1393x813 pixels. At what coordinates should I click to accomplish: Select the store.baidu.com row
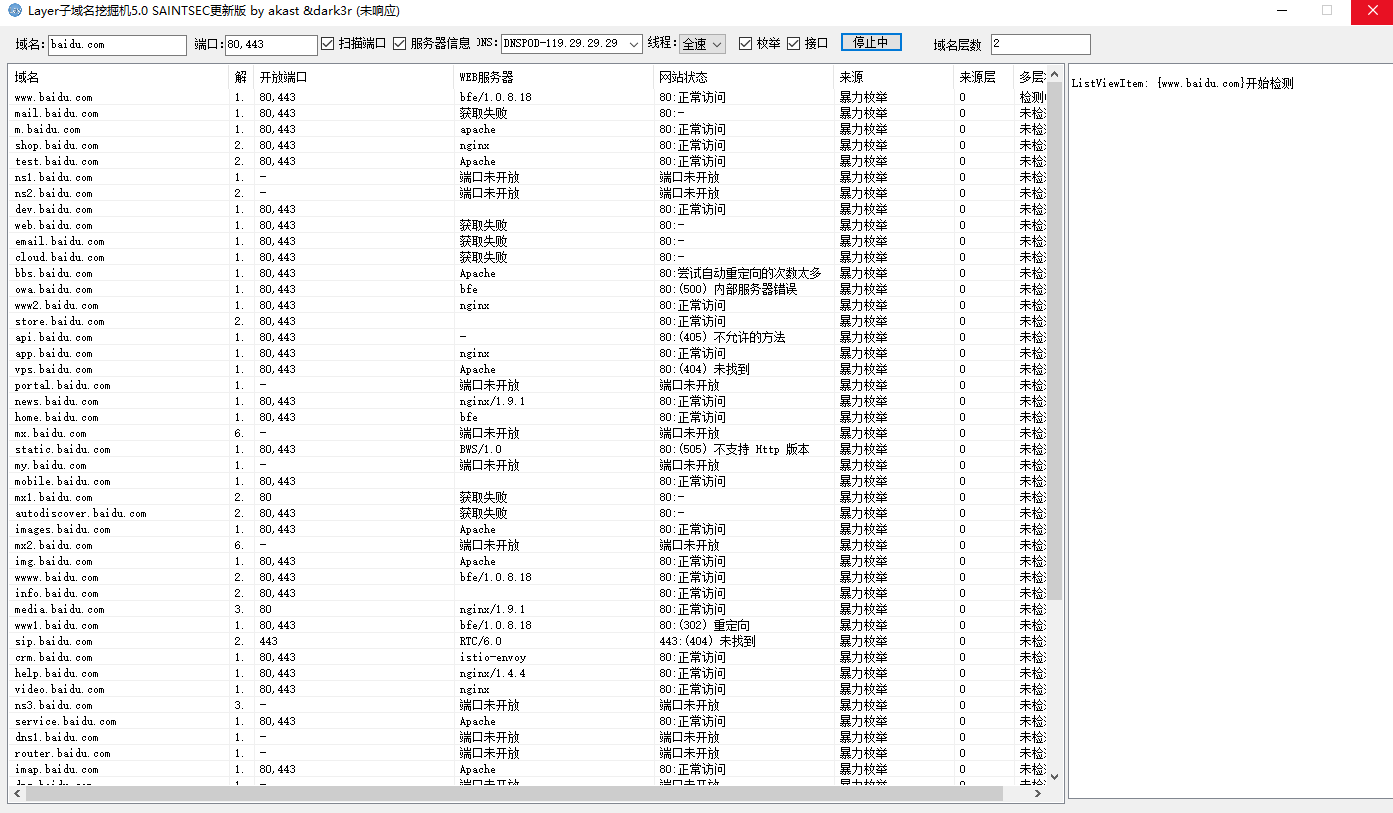pyautogui.click(x=528, y=321)
